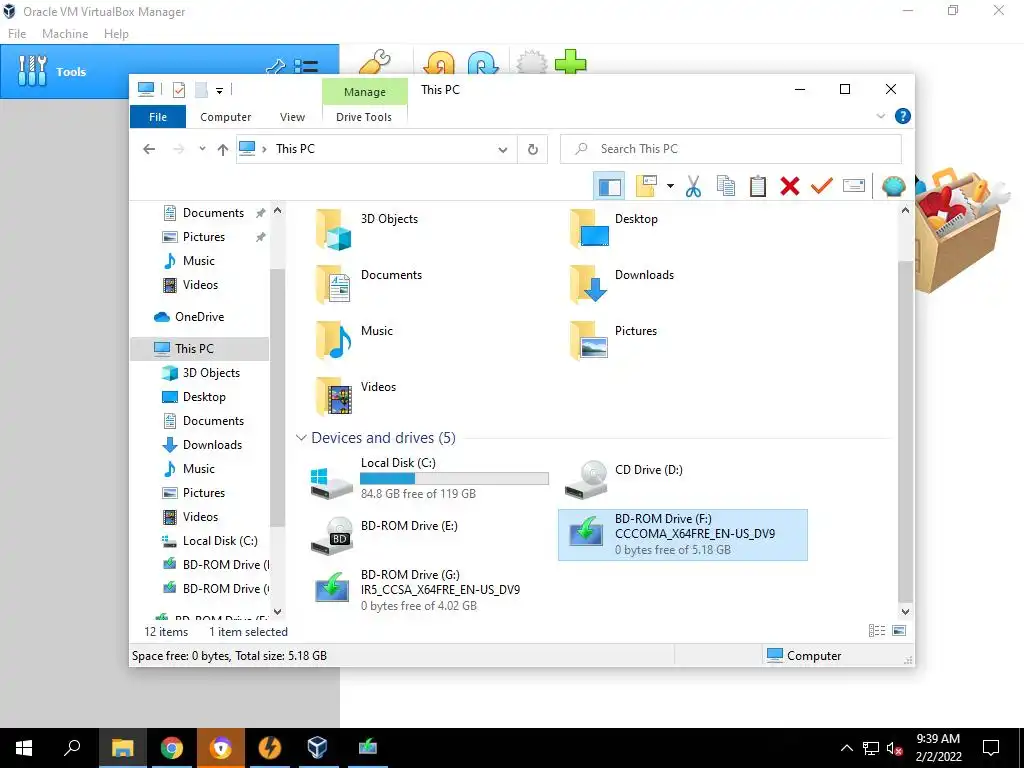Refresh This PC with the refresh button
Screen dimensions: 1024x768
[533, 150]
